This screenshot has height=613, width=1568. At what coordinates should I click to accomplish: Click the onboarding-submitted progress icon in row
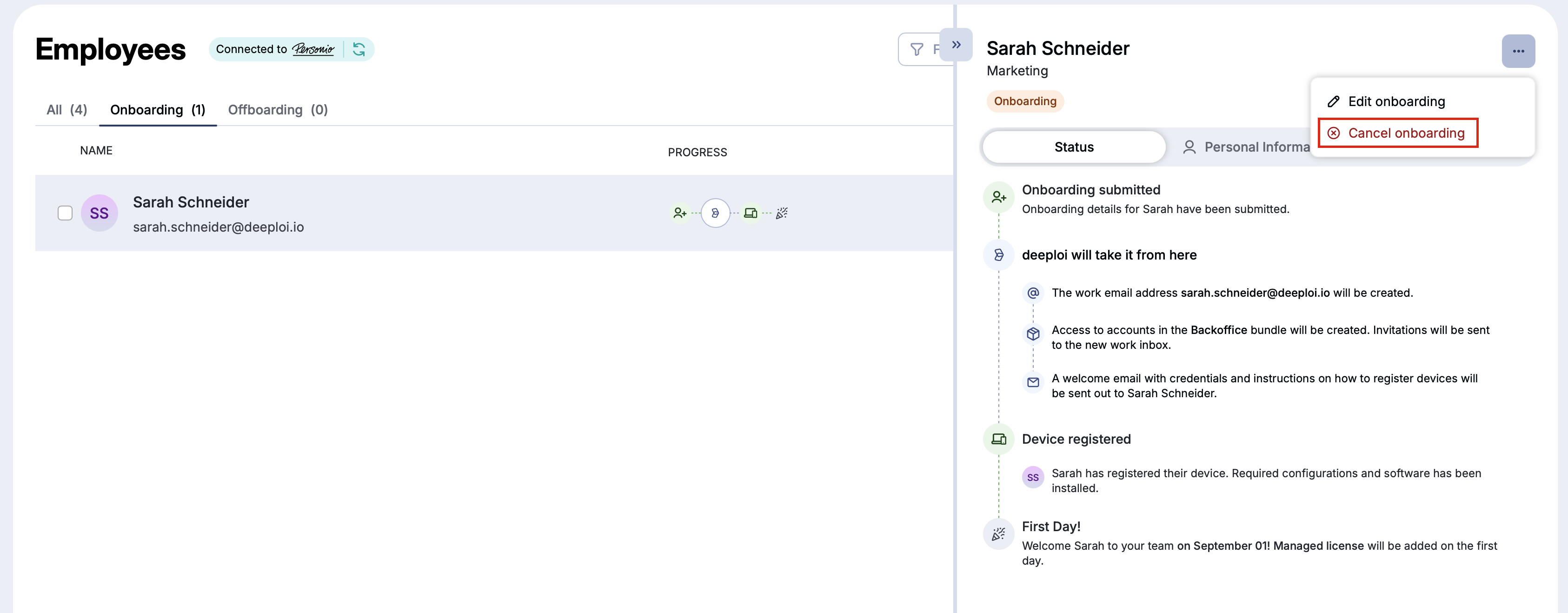[679, 213]
